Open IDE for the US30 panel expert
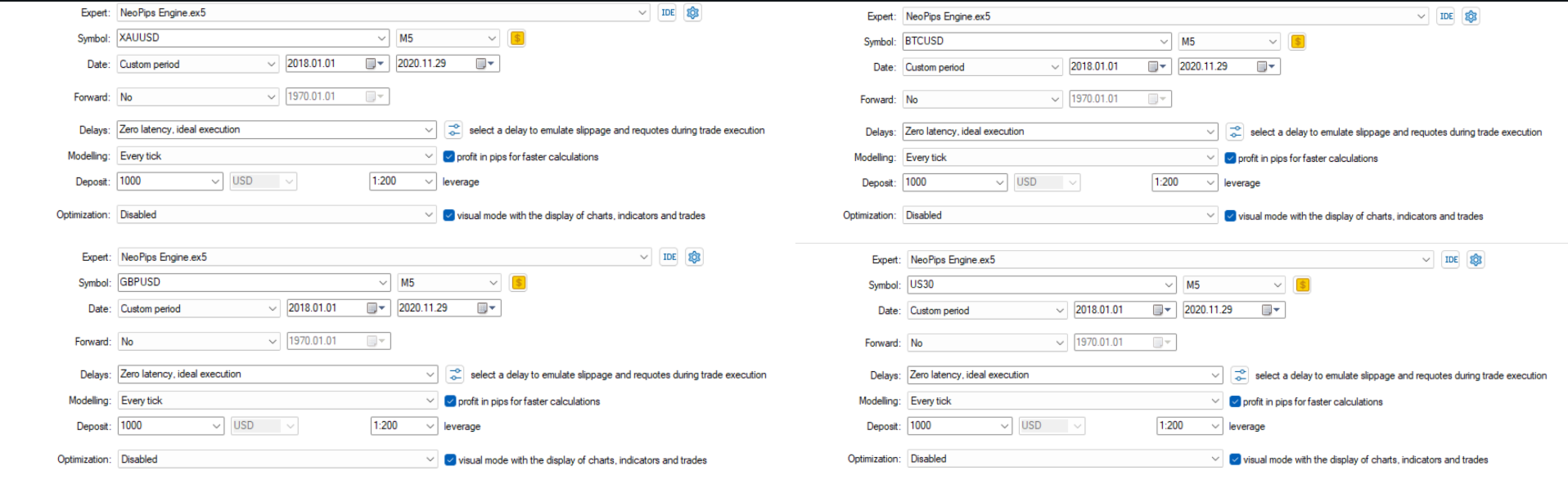Image resolution: width=1568 pixels, height=484 pixels. tap(1452, 260)
